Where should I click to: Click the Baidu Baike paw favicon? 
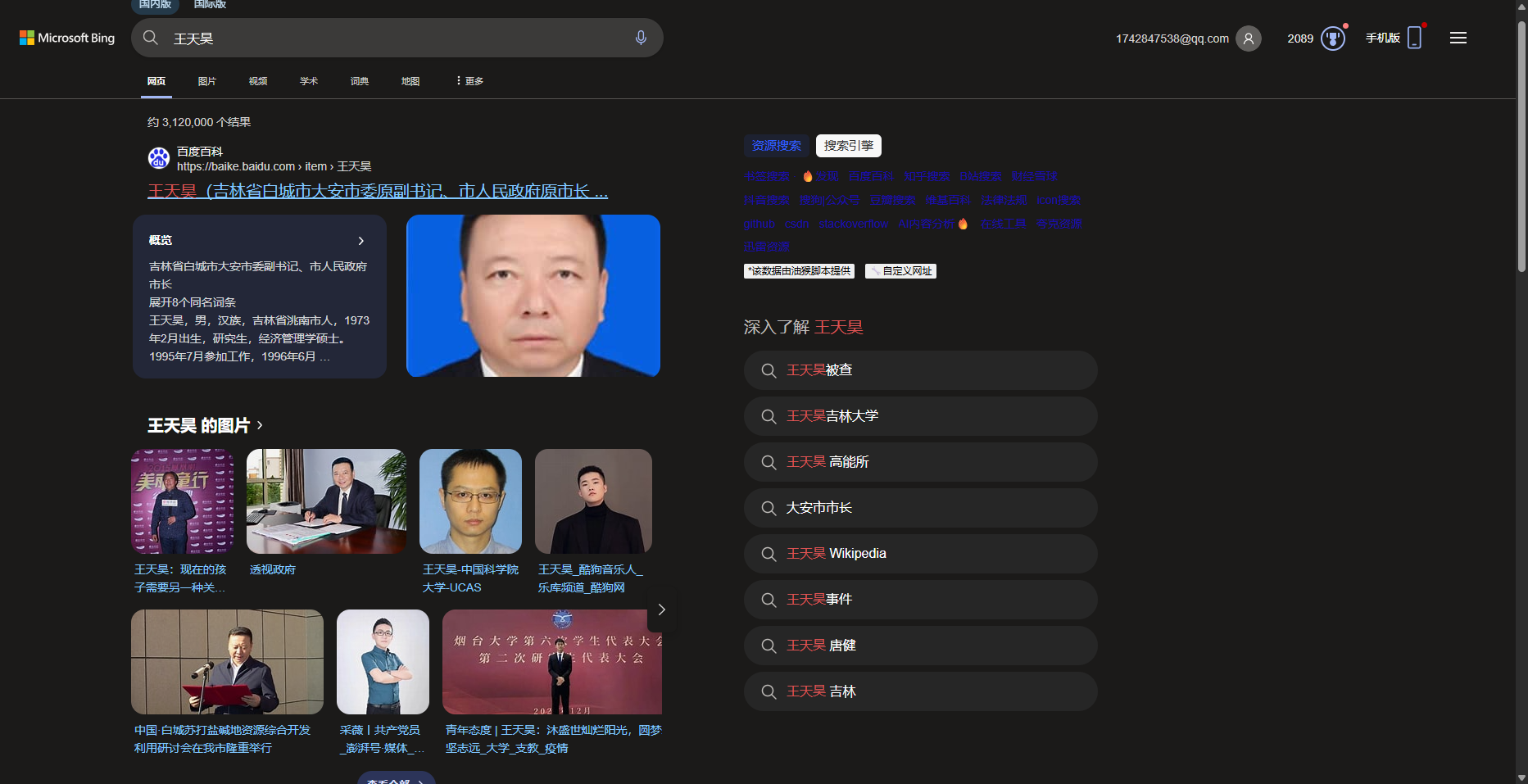(x=159, y=158)
